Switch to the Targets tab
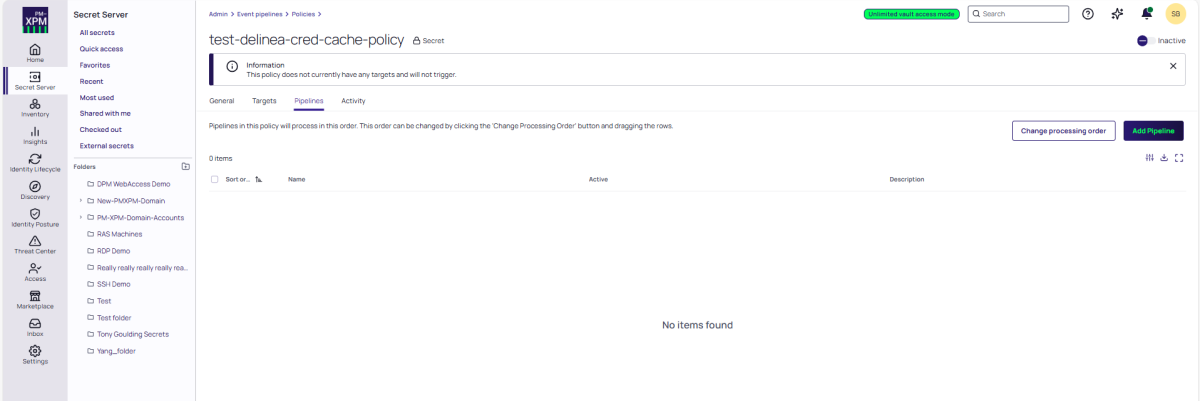The width and height of the screenshot is (1200, 401). coord(264,101)
